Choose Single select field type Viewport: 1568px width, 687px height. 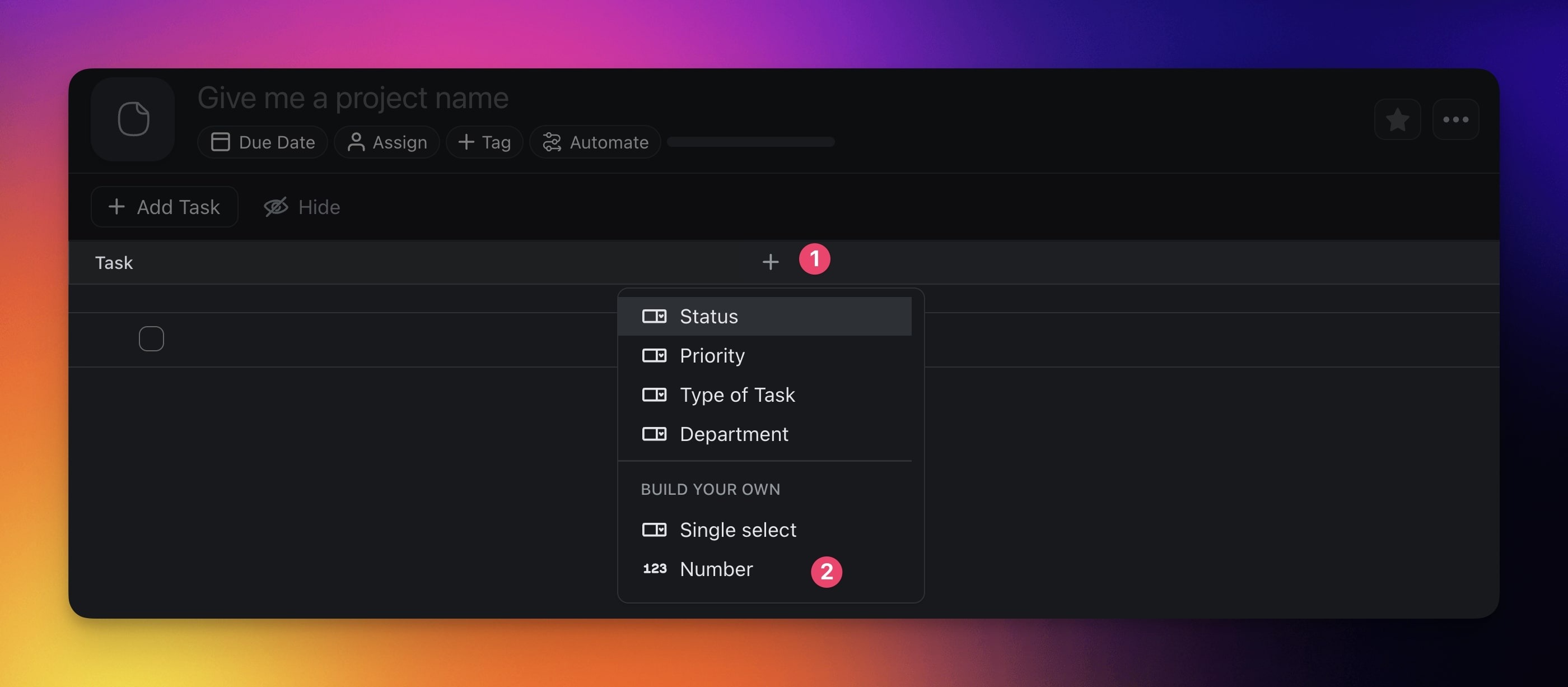[x=737, y=529]
